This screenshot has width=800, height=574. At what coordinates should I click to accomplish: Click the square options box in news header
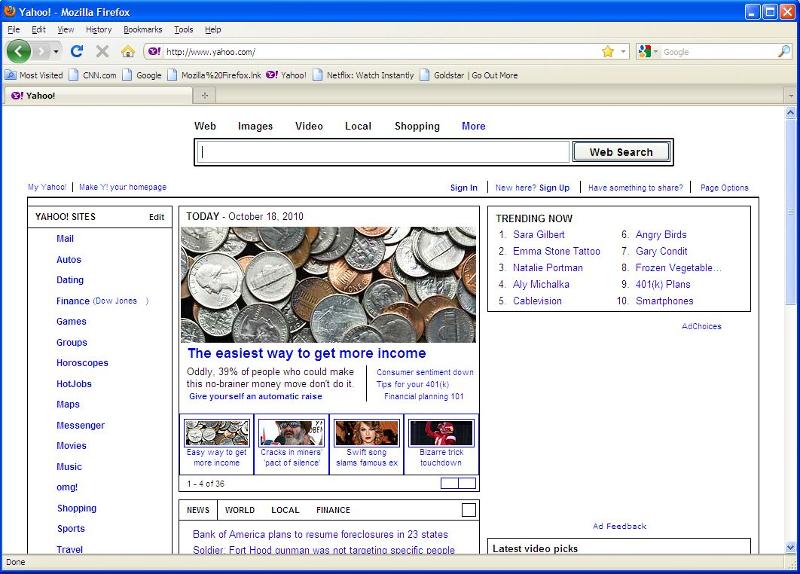coord(468,510)
